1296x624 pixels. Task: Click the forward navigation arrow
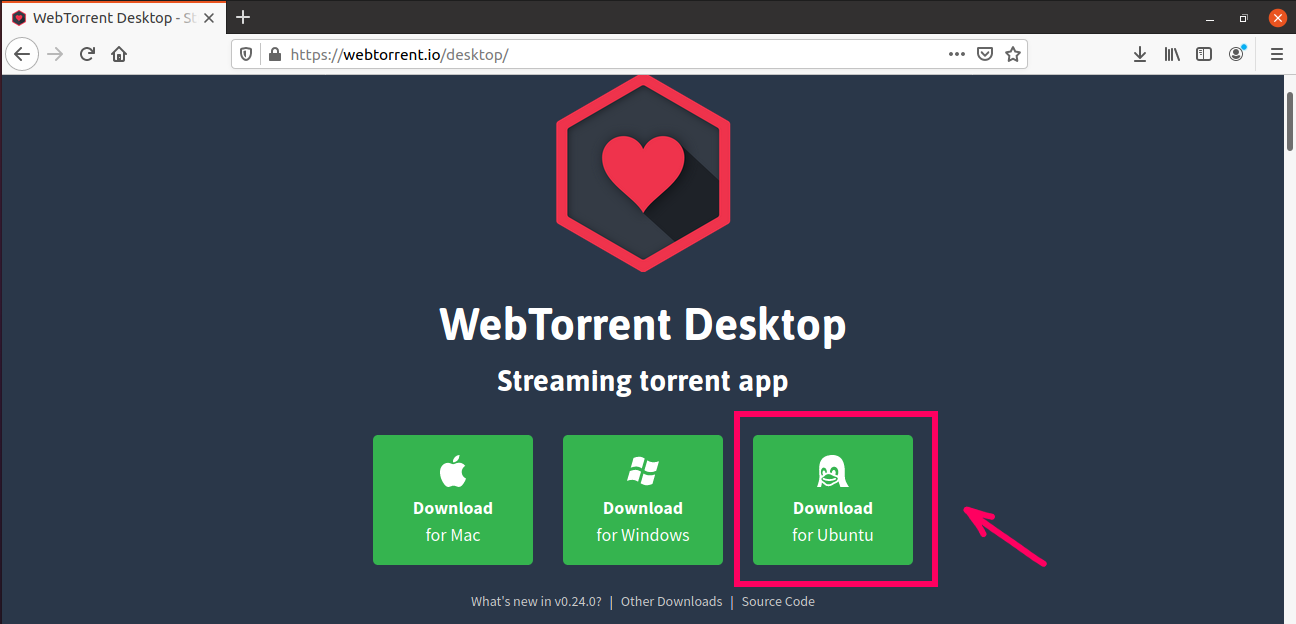point(56,54)
